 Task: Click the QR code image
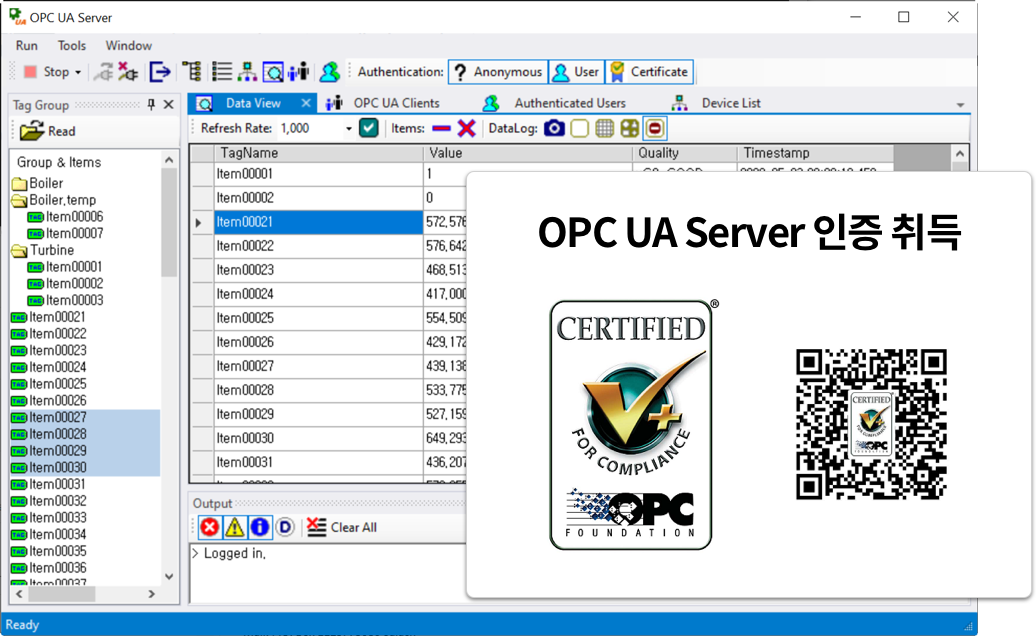(871, 425)
